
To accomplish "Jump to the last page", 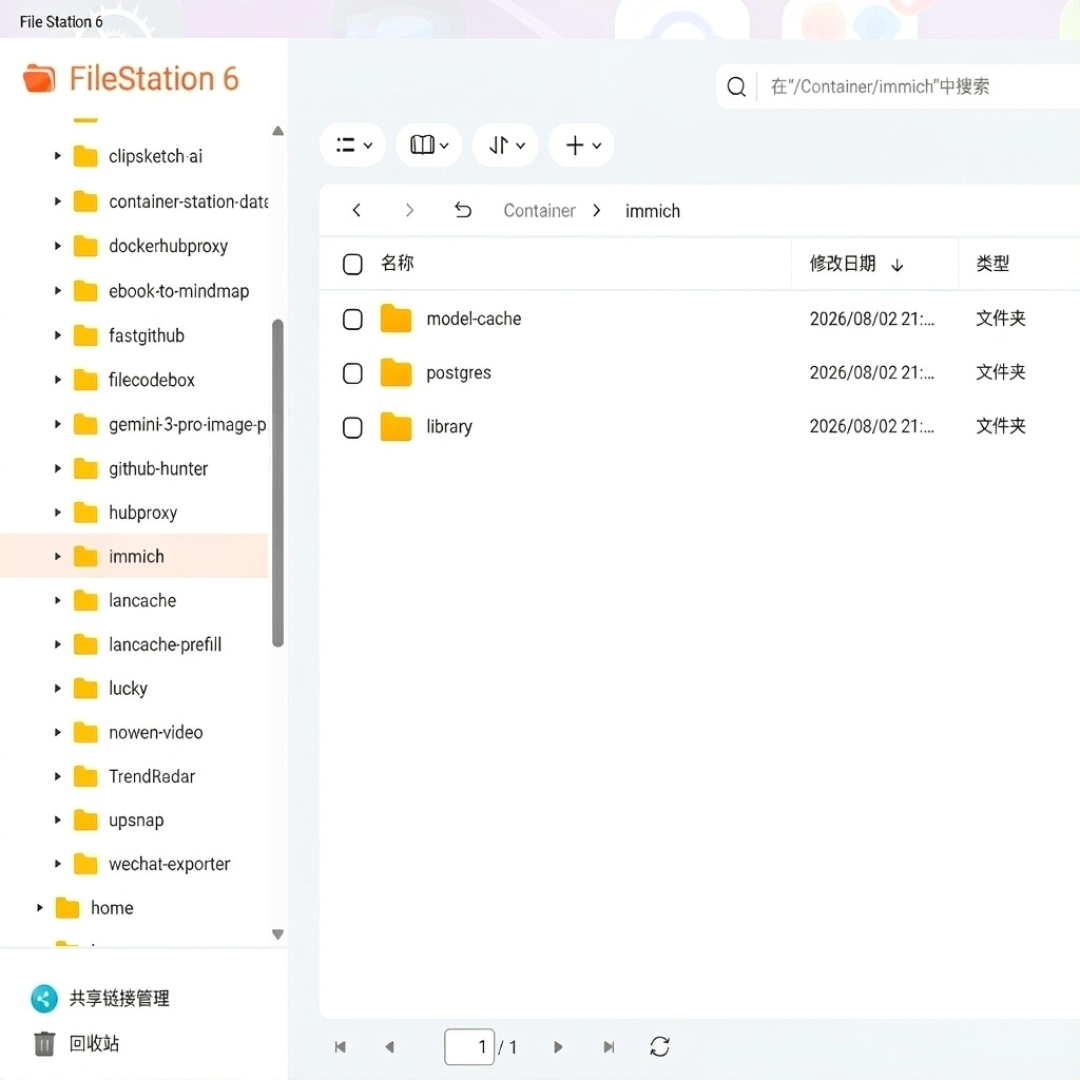I will [x=609, y=1047].
